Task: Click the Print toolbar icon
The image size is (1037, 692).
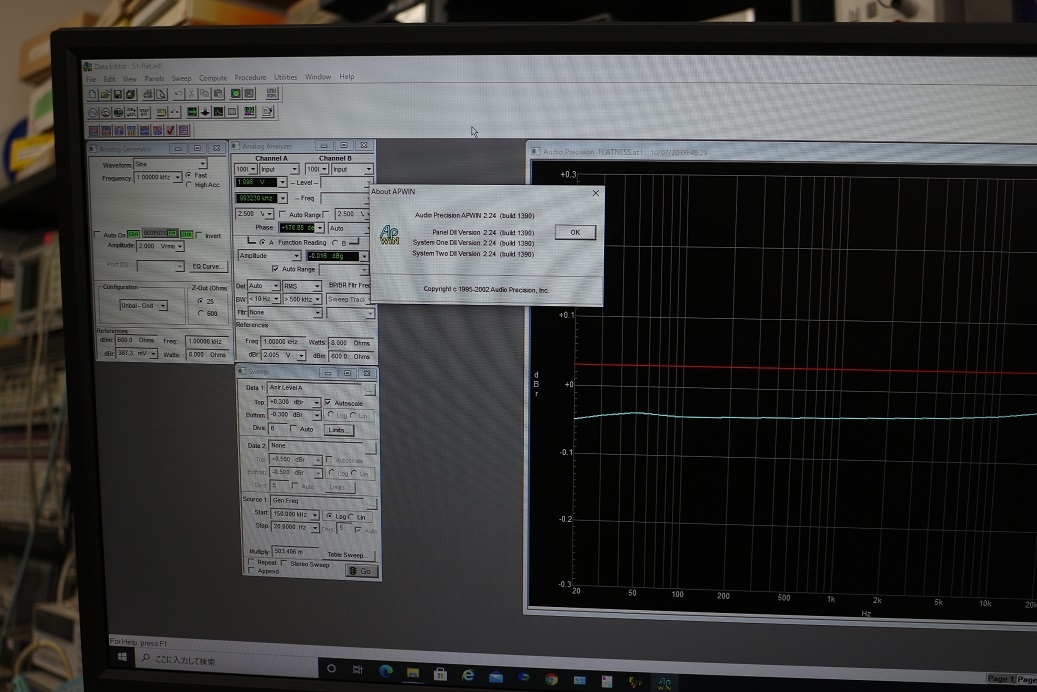Action: click(148, 94)
